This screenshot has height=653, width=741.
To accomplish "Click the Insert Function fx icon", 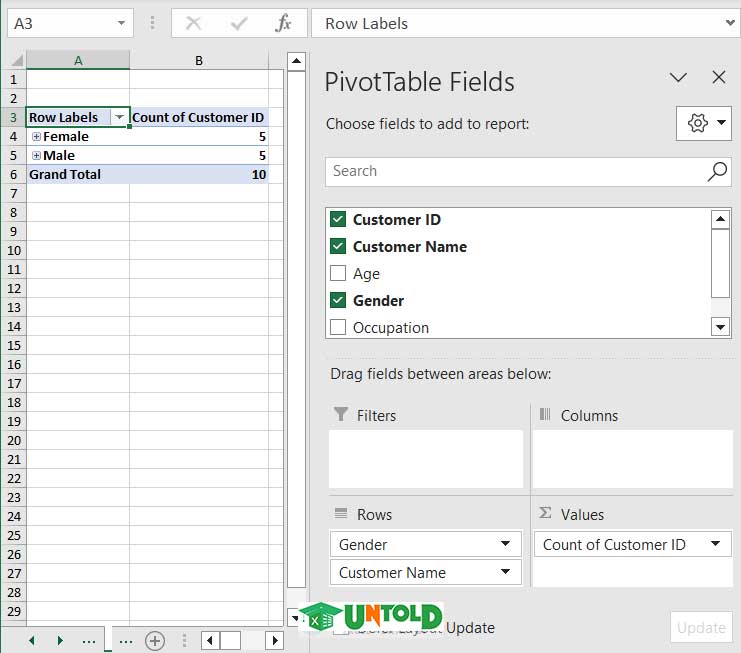I will [283, 23].
